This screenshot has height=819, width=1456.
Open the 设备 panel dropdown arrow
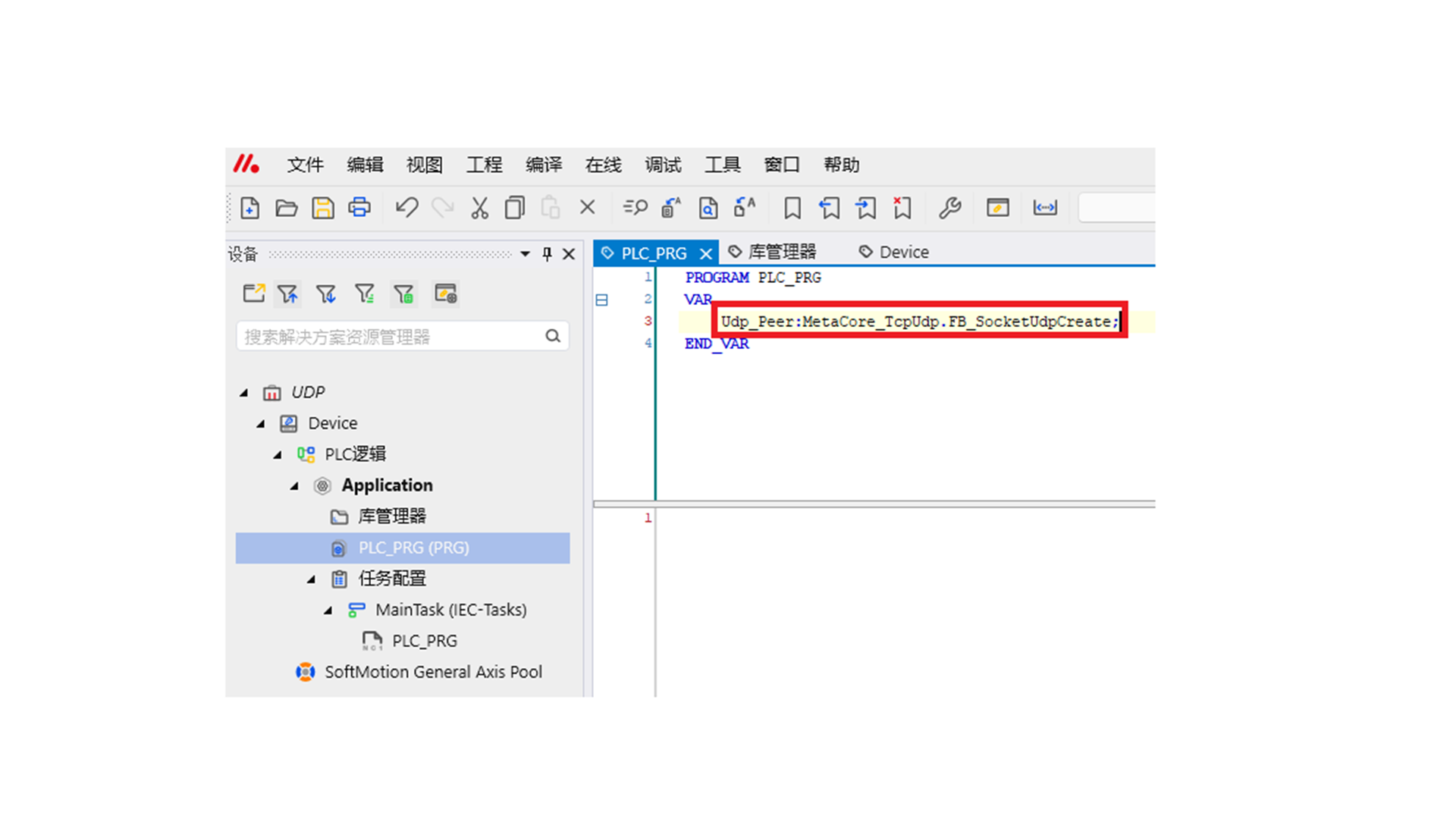click(x=525, y=254)
